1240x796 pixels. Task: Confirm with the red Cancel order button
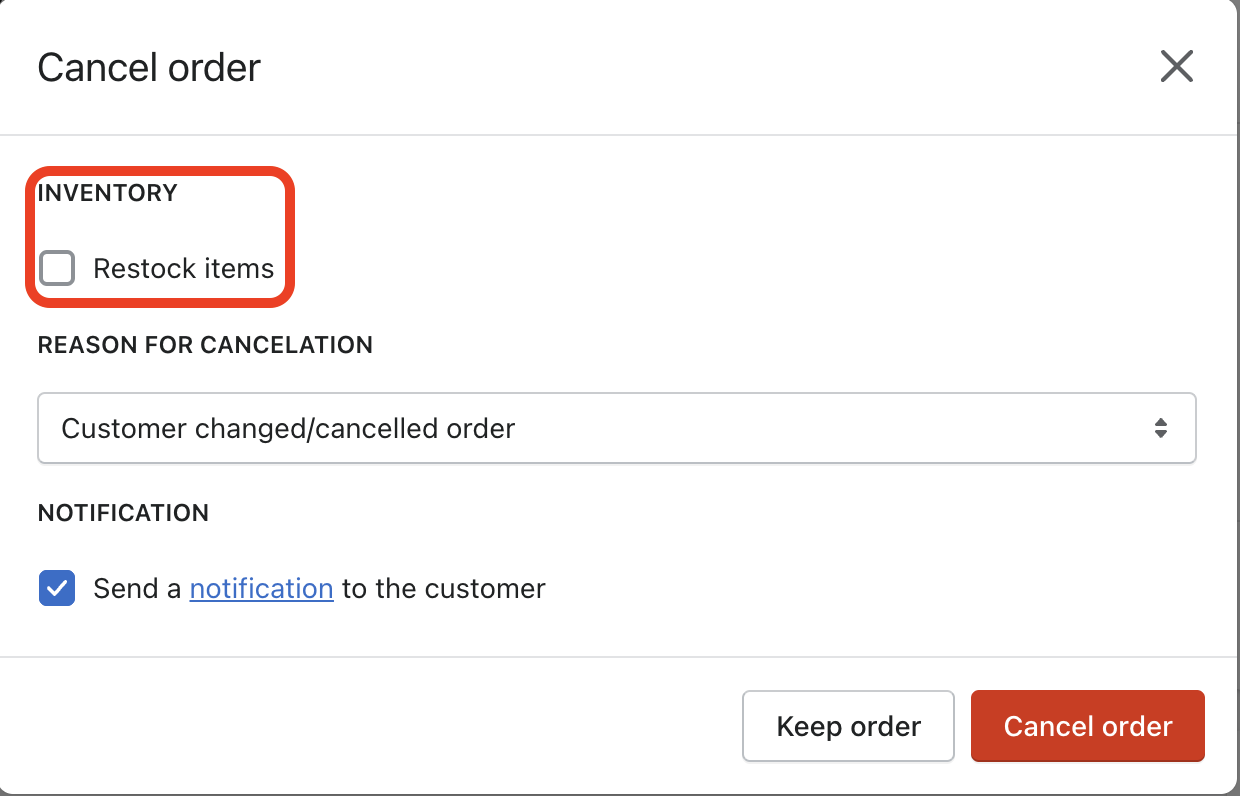click(x=1087, y=726)
